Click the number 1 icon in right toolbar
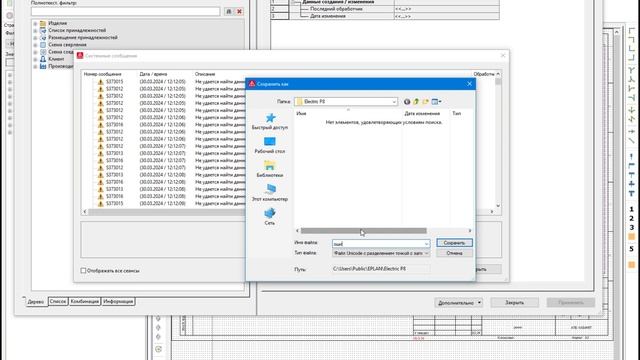 point(631,209)
